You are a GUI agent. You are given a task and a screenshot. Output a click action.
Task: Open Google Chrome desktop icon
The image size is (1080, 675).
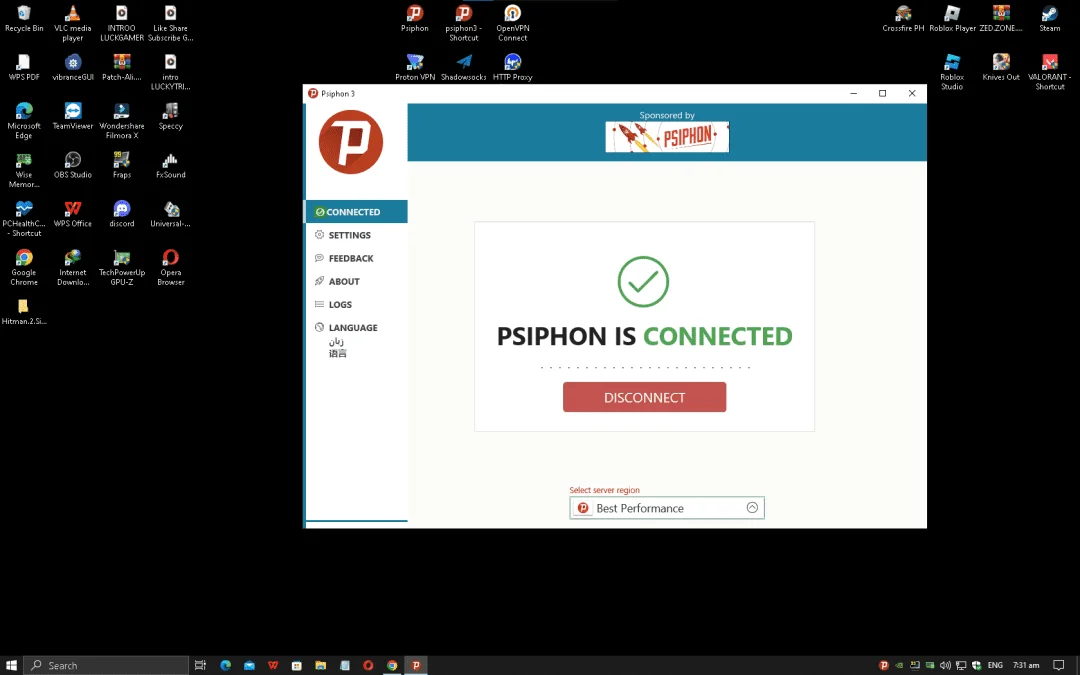click(24, 267)
